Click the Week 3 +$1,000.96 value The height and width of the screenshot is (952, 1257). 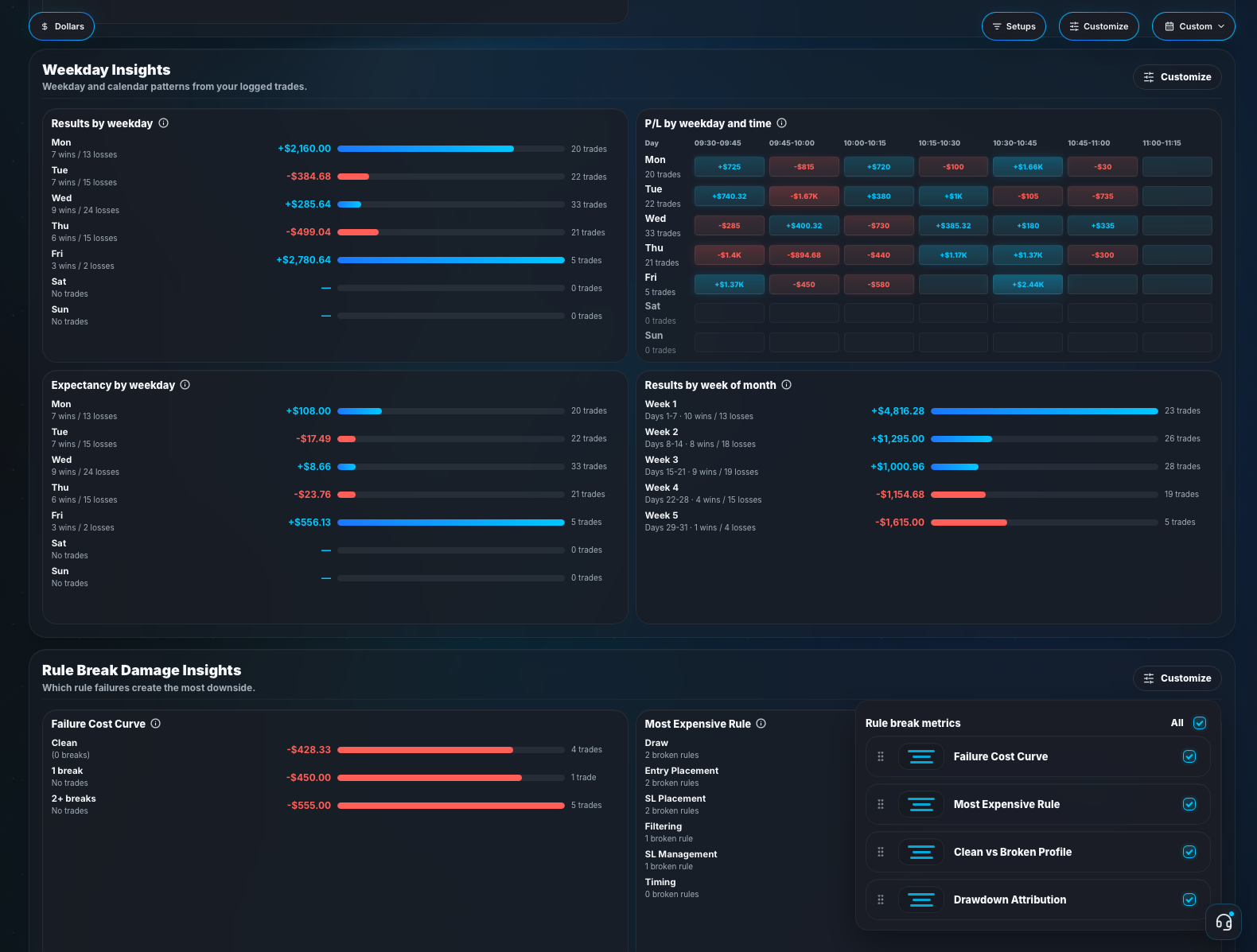897,467
